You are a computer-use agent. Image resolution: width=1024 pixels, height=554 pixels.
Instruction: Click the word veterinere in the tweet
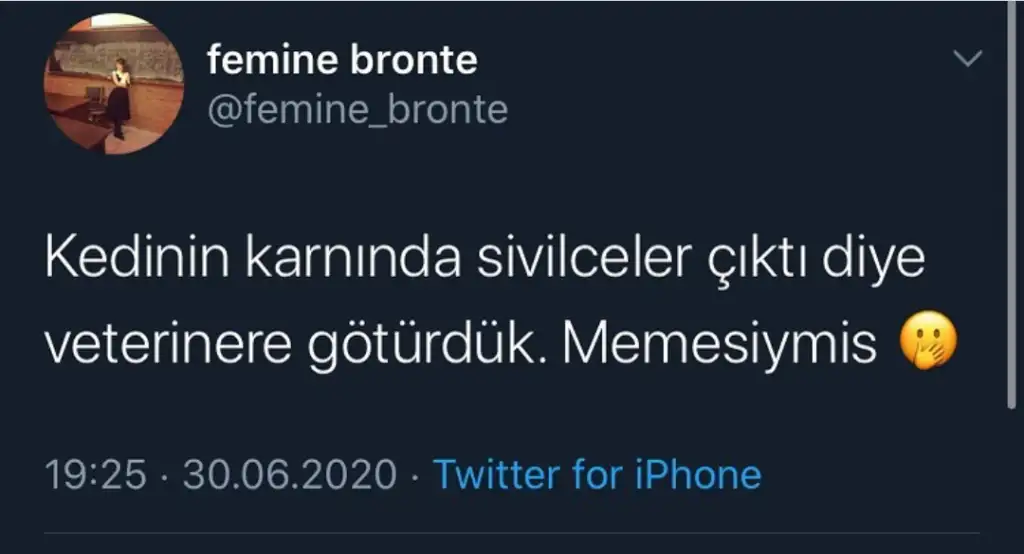tap(168, 344)
